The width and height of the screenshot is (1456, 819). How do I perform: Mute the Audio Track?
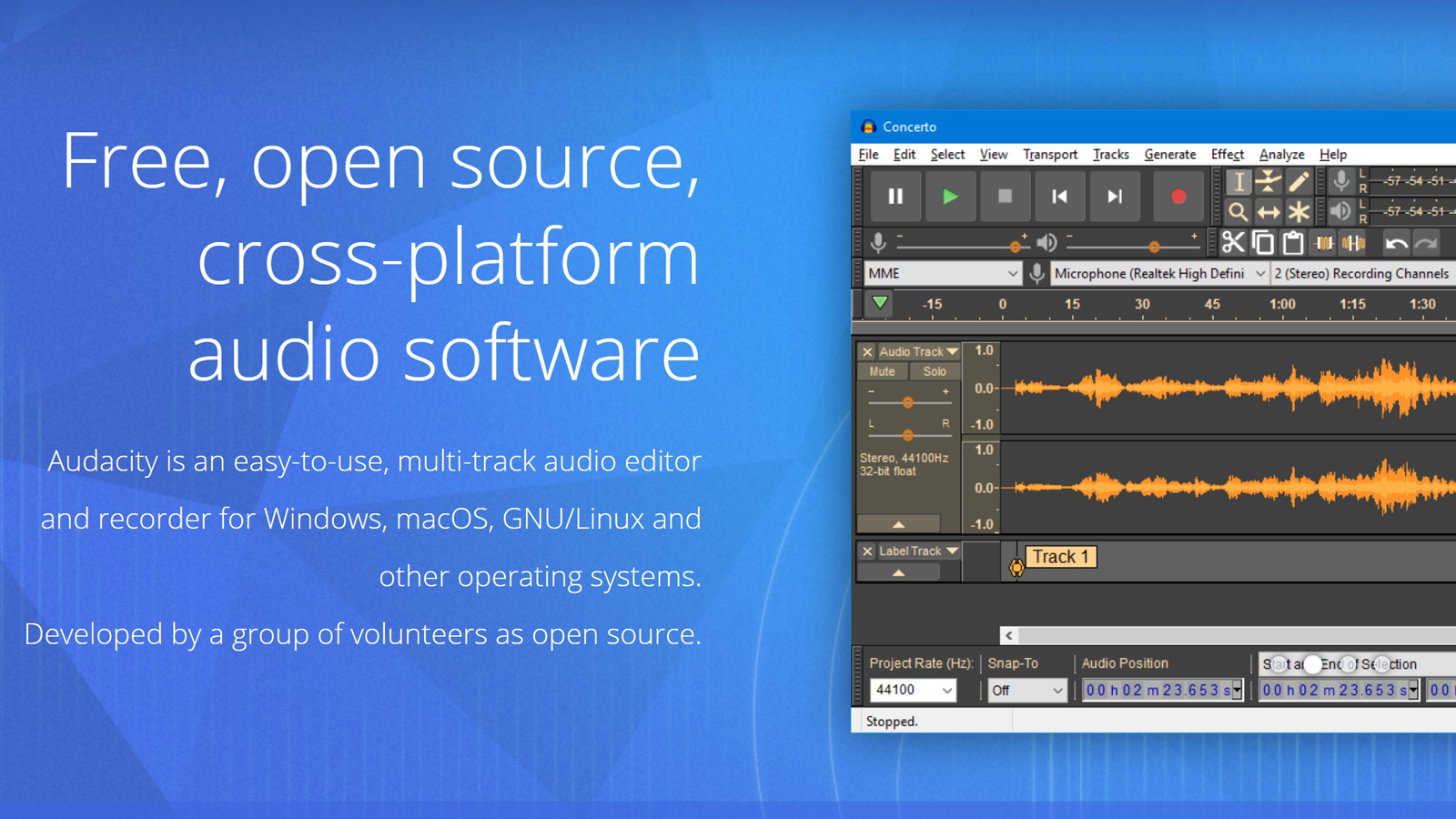[x=882, y=371]
